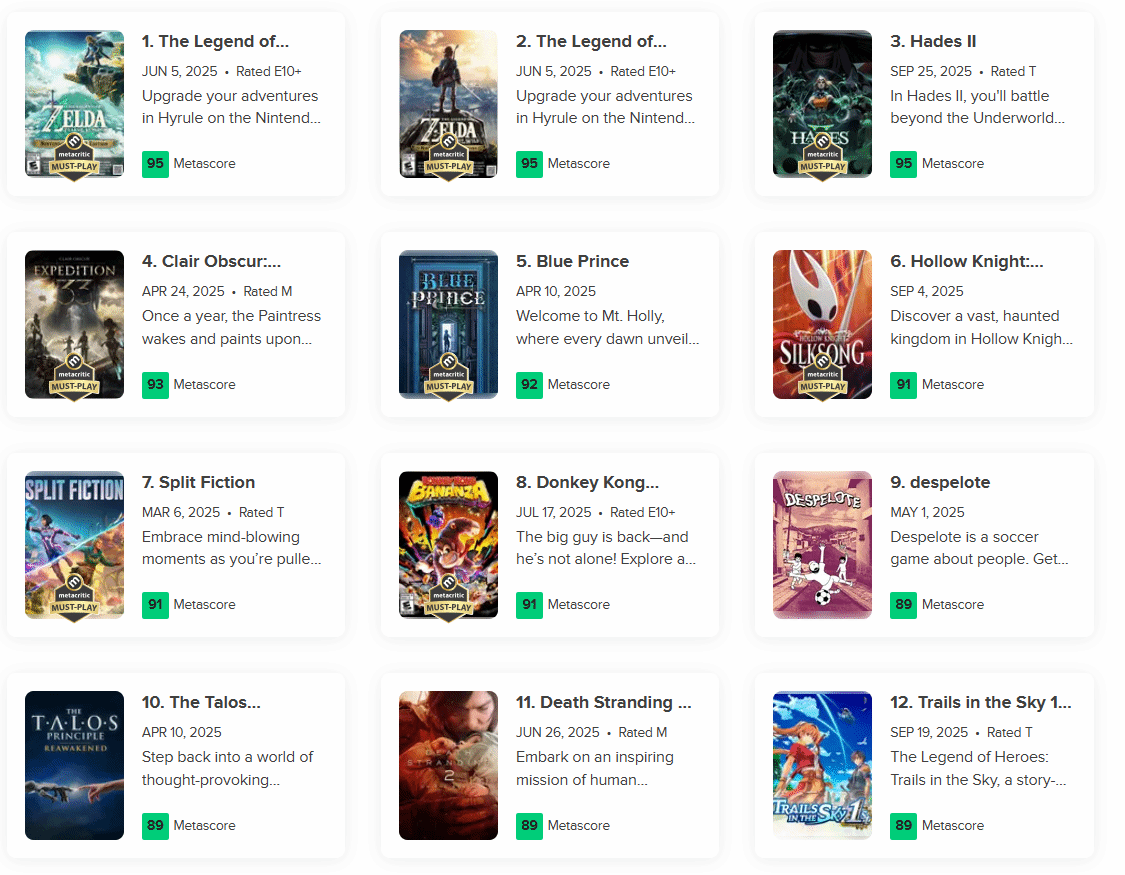Open The Talos Principle Reawakened cover image
The image size is (1125, 875).
tap(74, 765)
